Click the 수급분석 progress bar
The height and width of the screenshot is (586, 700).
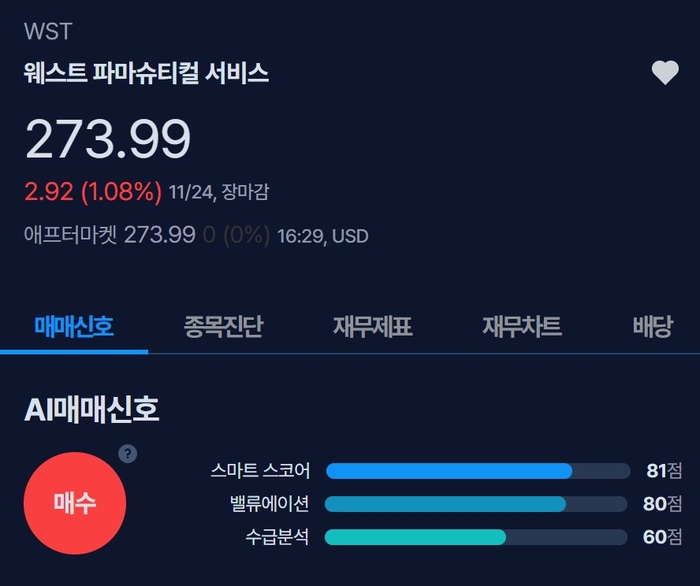tap(475, 537)
